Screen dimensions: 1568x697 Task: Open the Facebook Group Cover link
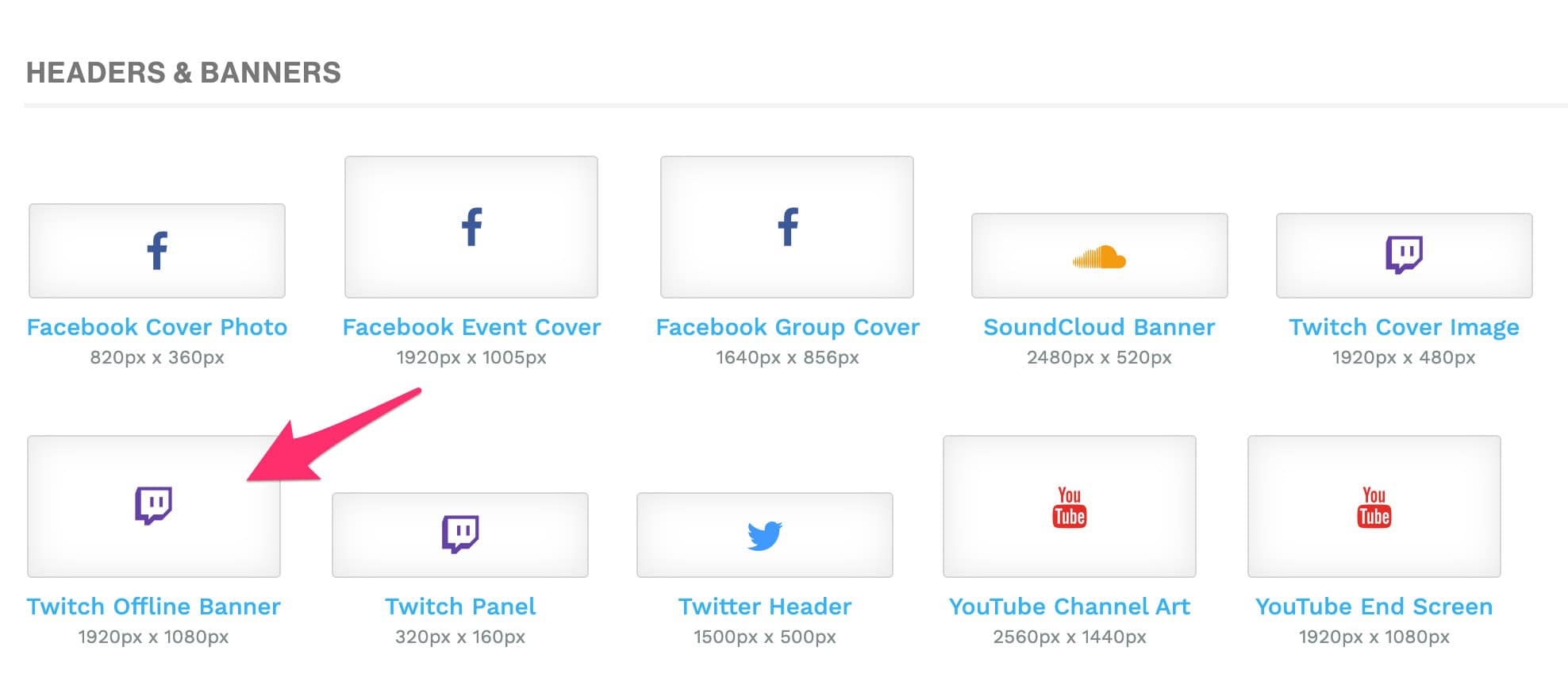click(x=787, y=327)
